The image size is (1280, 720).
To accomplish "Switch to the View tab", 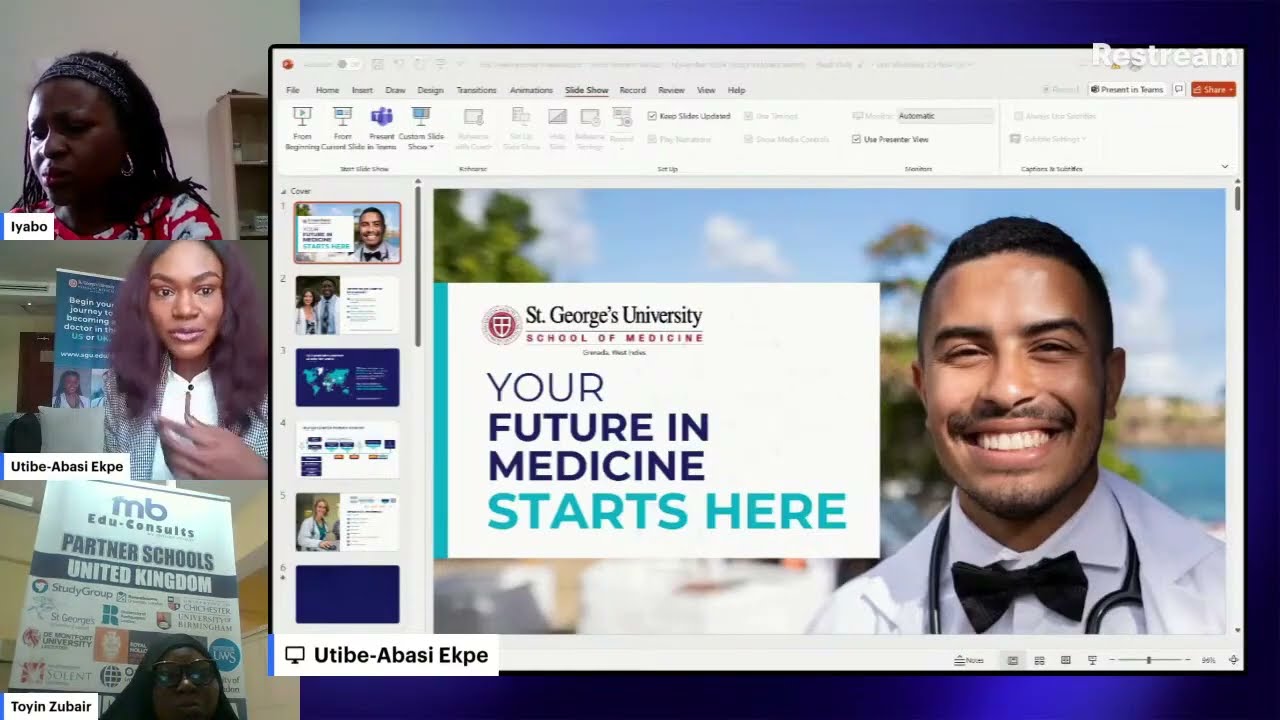I will (x=706, y=90).
